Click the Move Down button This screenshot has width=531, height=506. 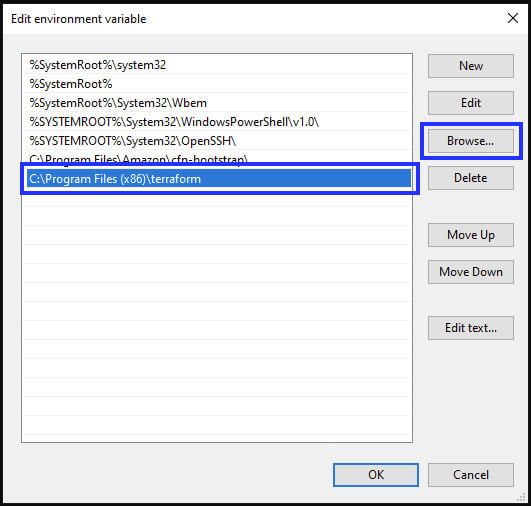(471, 272)
